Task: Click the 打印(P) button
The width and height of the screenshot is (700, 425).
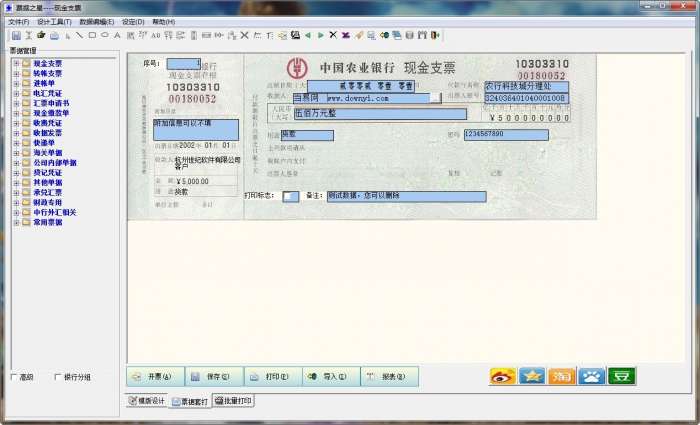Action: click(273, 377)
